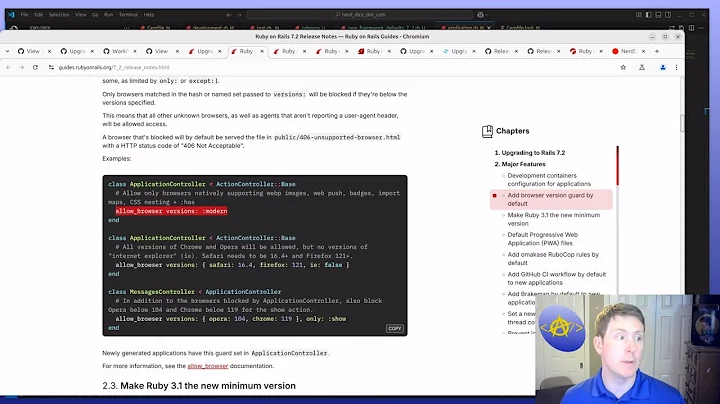Click the page vertical scrollbar
Screen dimensions: 720x404
[682, 122]
